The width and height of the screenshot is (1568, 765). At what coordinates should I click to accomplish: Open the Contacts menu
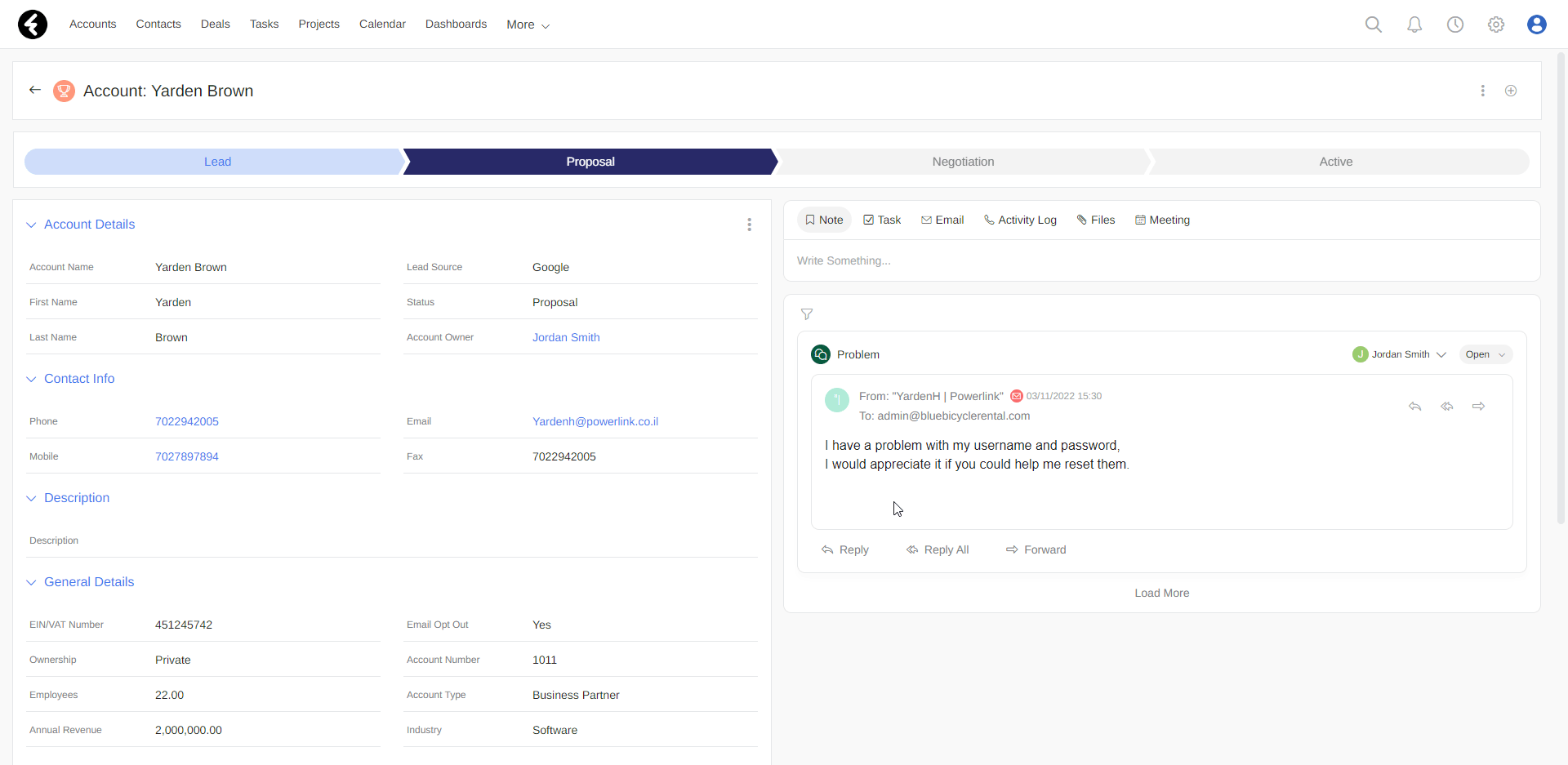click(x=158, y=24)
